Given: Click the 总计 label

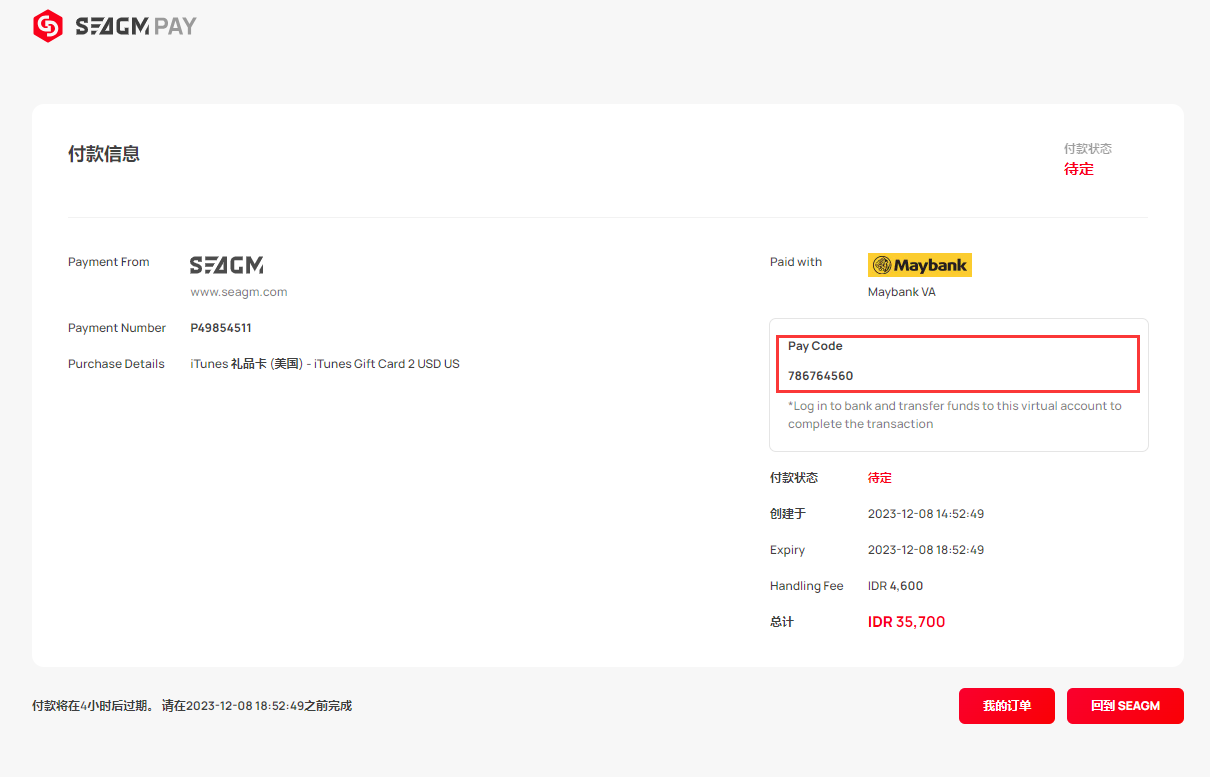Looking at the screenshot, I should [x=782, y=622].
